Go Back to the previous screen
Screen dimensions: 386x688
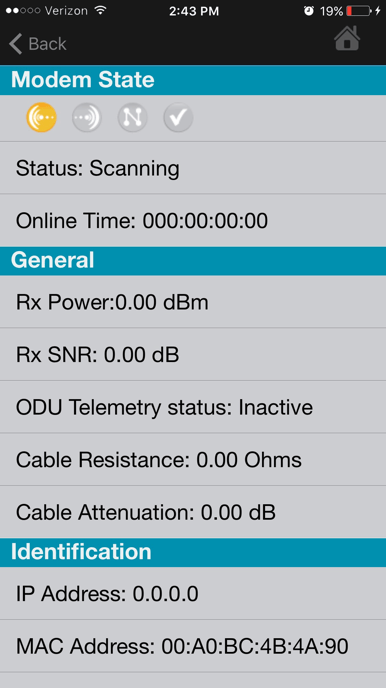[38, 44]
